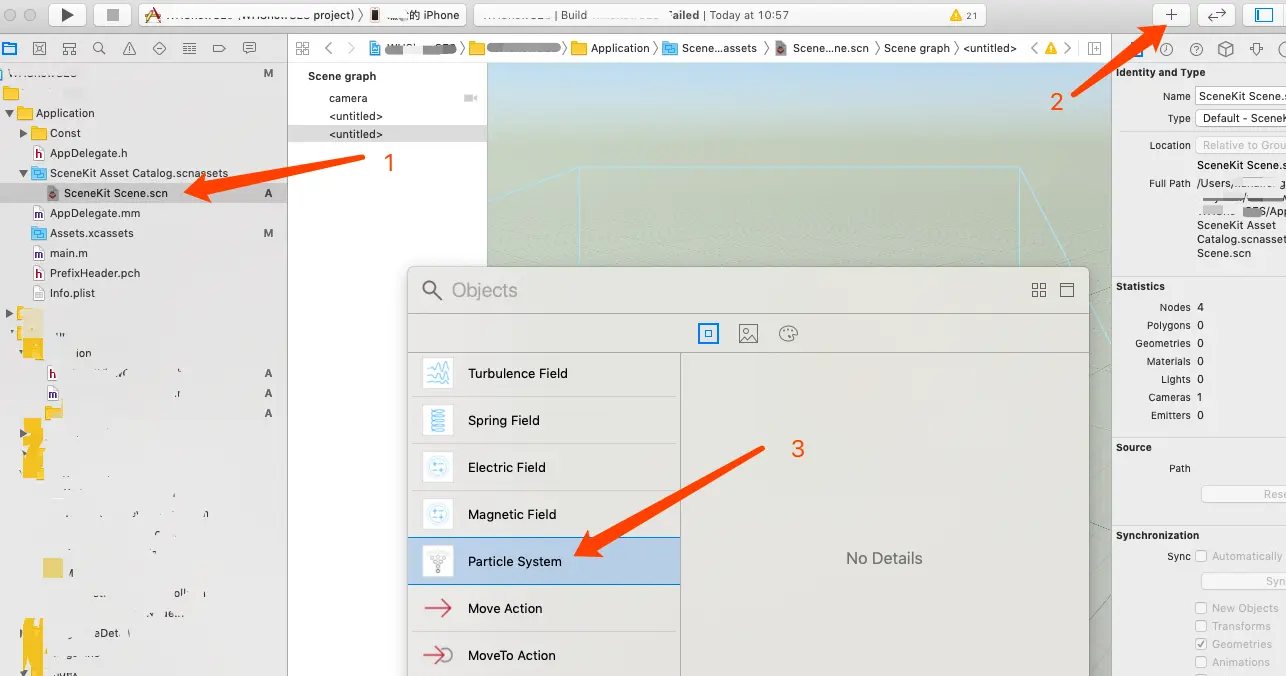Click the code review arrows button
The width and height of the screenshot is (1286, 676).
[x=1216, y=15]
